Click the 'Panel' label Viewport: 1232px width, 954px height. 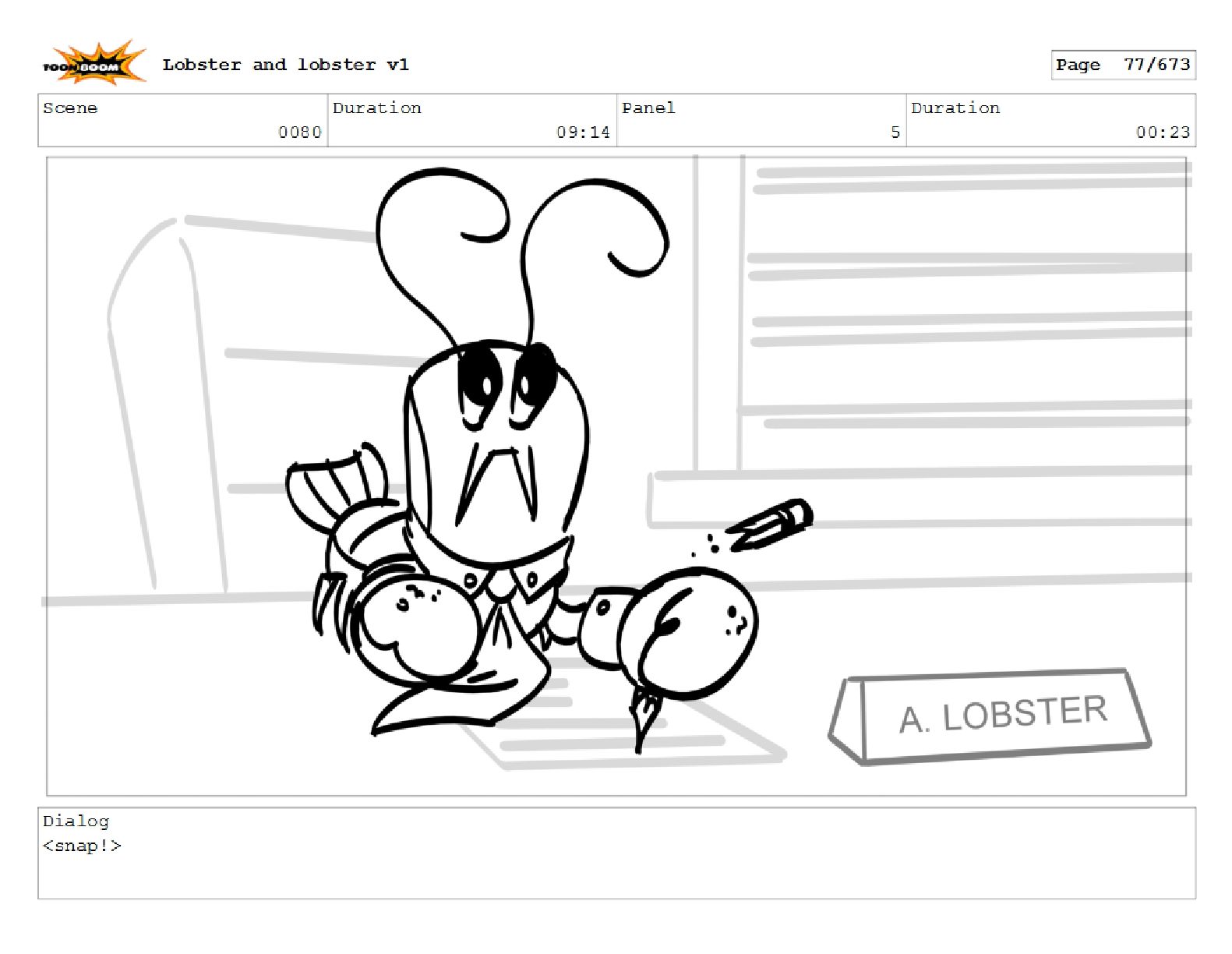(x=648, y=108)
